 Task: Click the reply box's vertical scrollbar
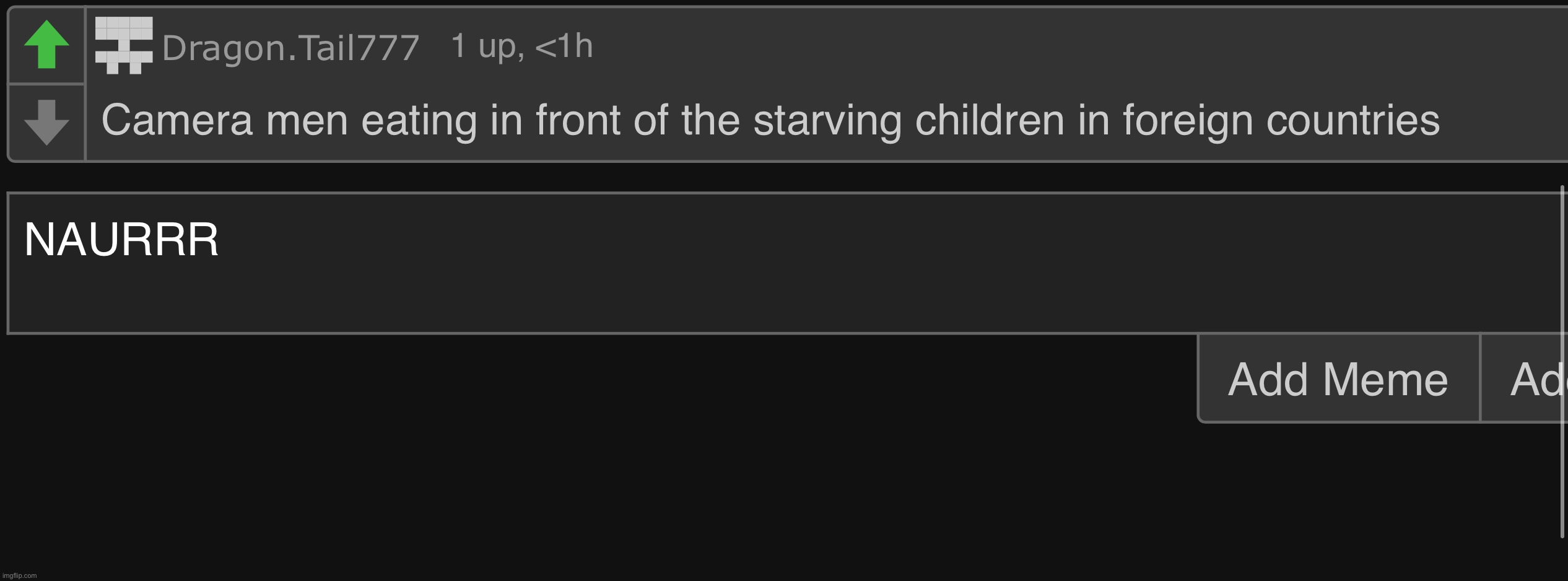click(1562, 359)
